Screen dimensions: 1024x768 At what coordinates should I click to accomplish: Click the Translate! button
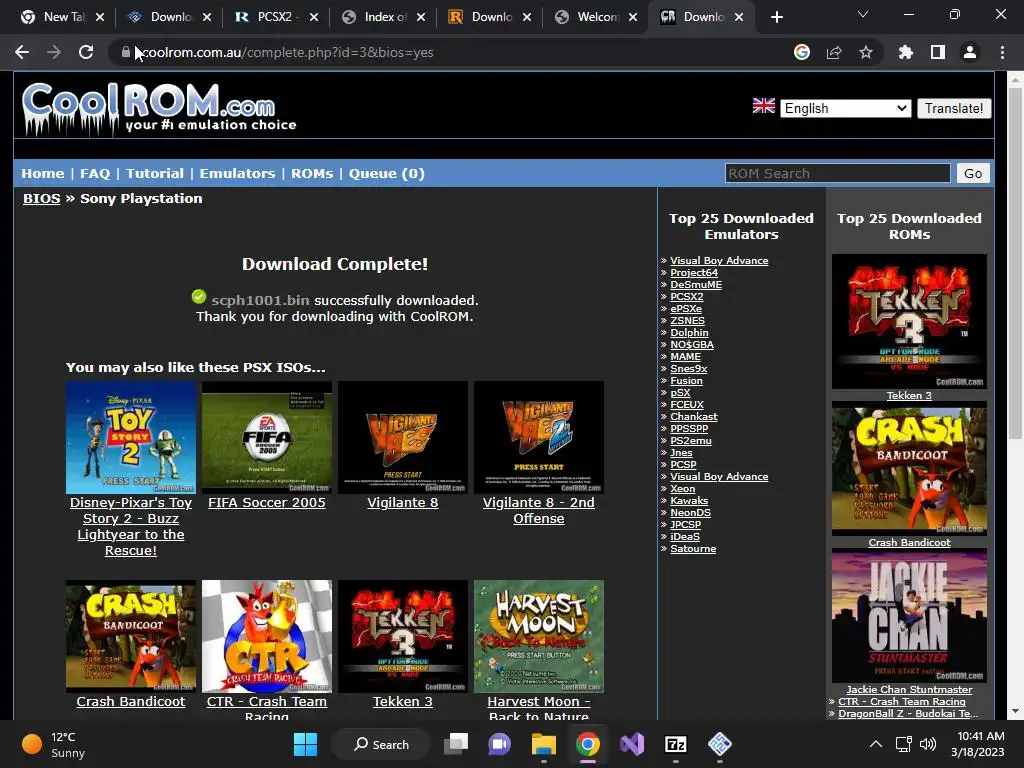click(x=953, y=108)
